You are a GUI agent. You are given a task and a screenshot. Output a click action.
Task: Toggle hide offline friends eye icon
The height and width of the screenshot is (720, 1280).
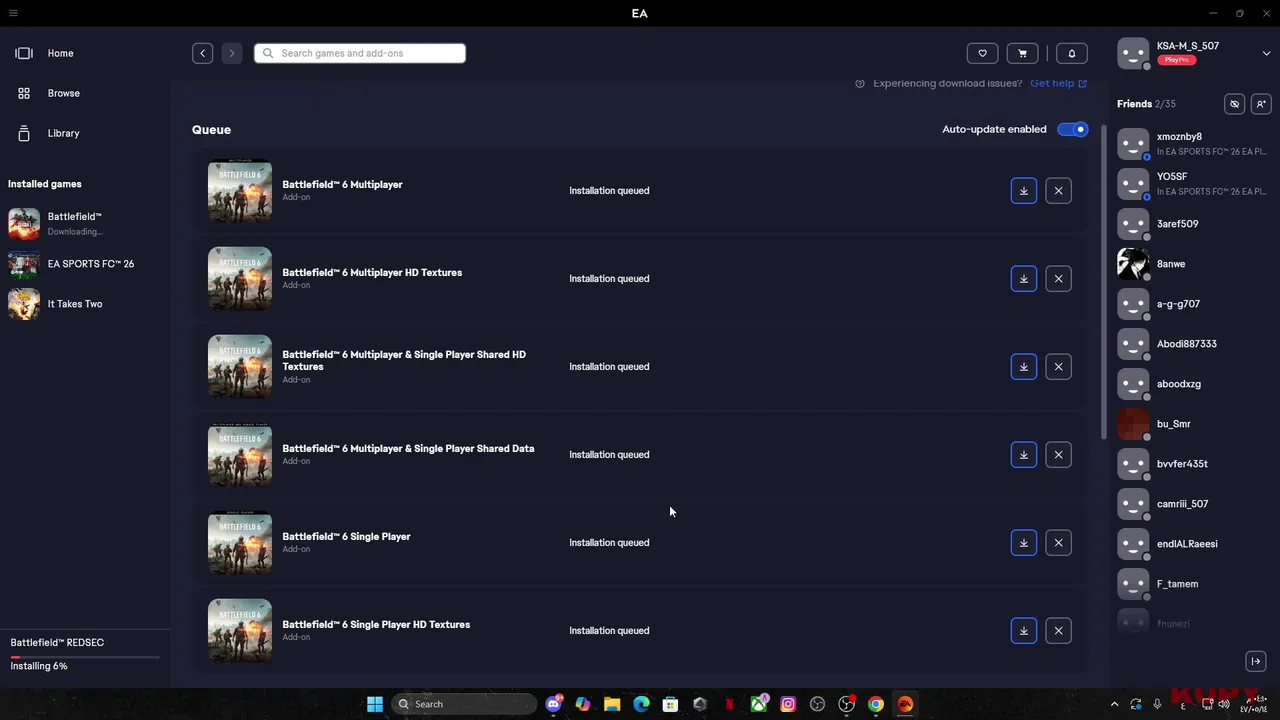pos(1235,104)
